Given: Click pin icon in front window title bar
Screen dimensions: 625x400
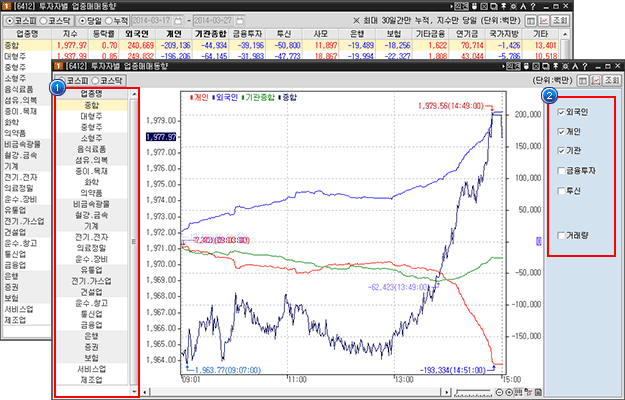Looking at the screenshot, I should click(x=556, y=66).
